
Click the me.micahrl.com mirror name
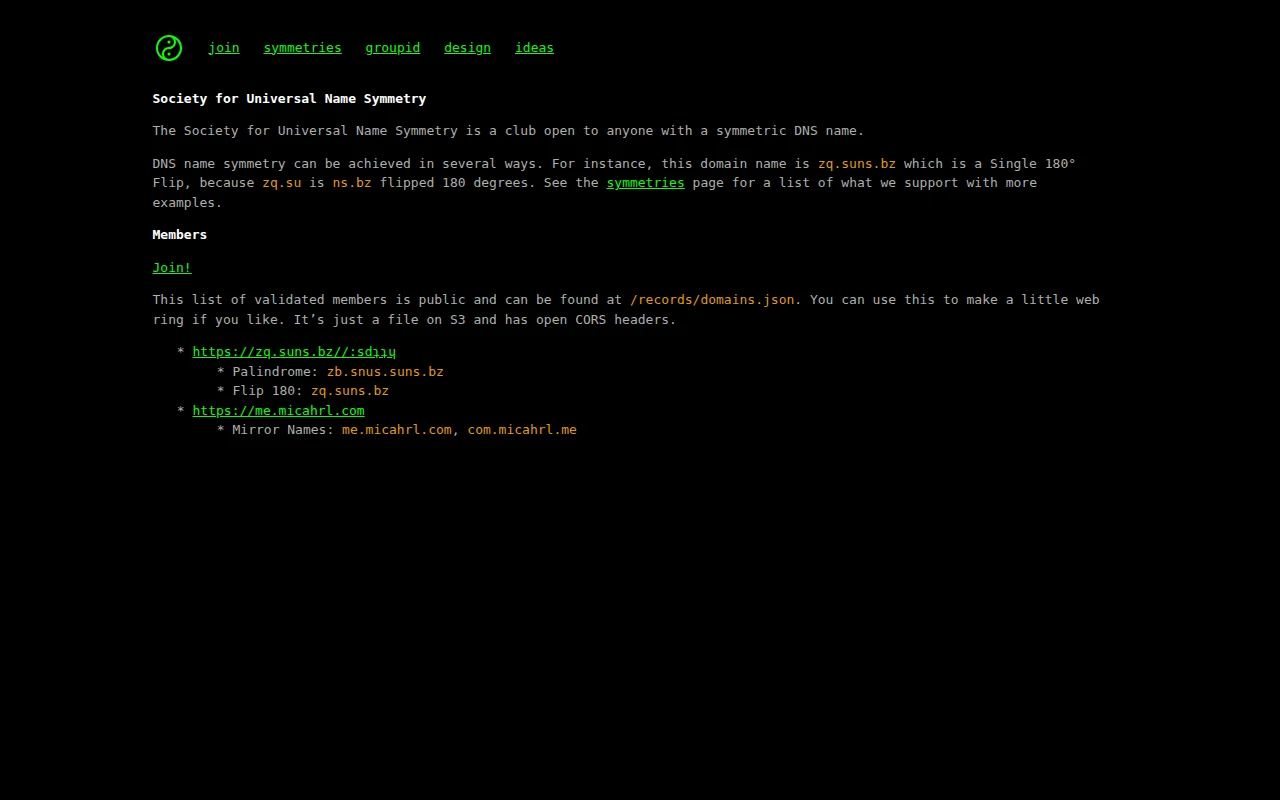[x=397, y=429]
